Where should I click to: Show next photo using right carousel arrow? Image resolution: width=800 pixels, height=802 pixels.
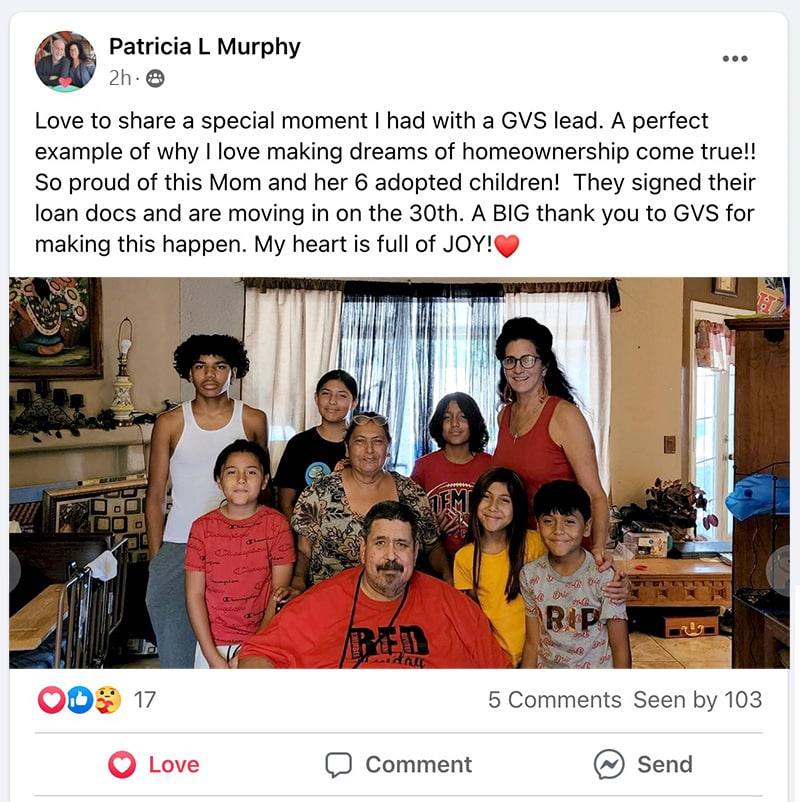point(781,571)
